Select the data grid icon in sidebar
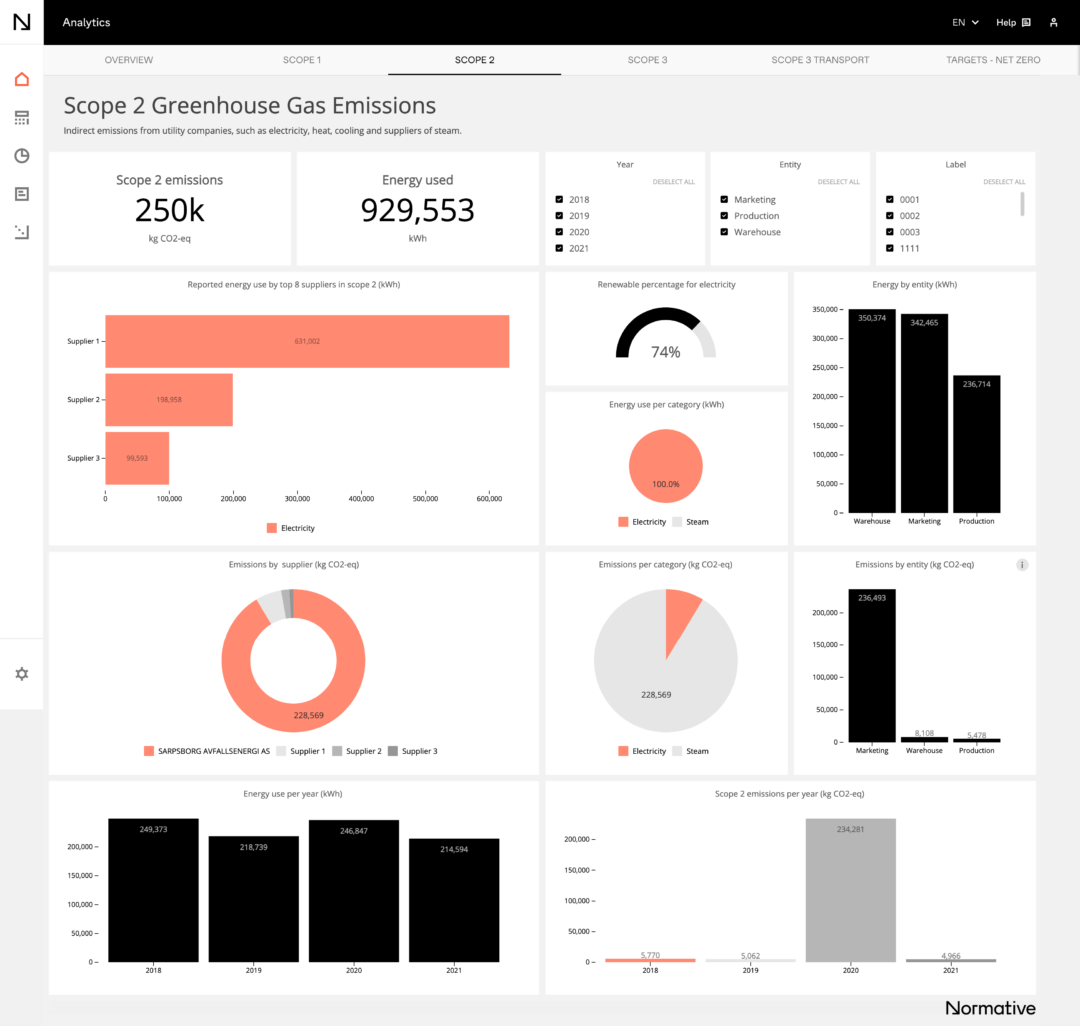The height and width of the screenshot is (1026, 1080). [x=21, y=117]
